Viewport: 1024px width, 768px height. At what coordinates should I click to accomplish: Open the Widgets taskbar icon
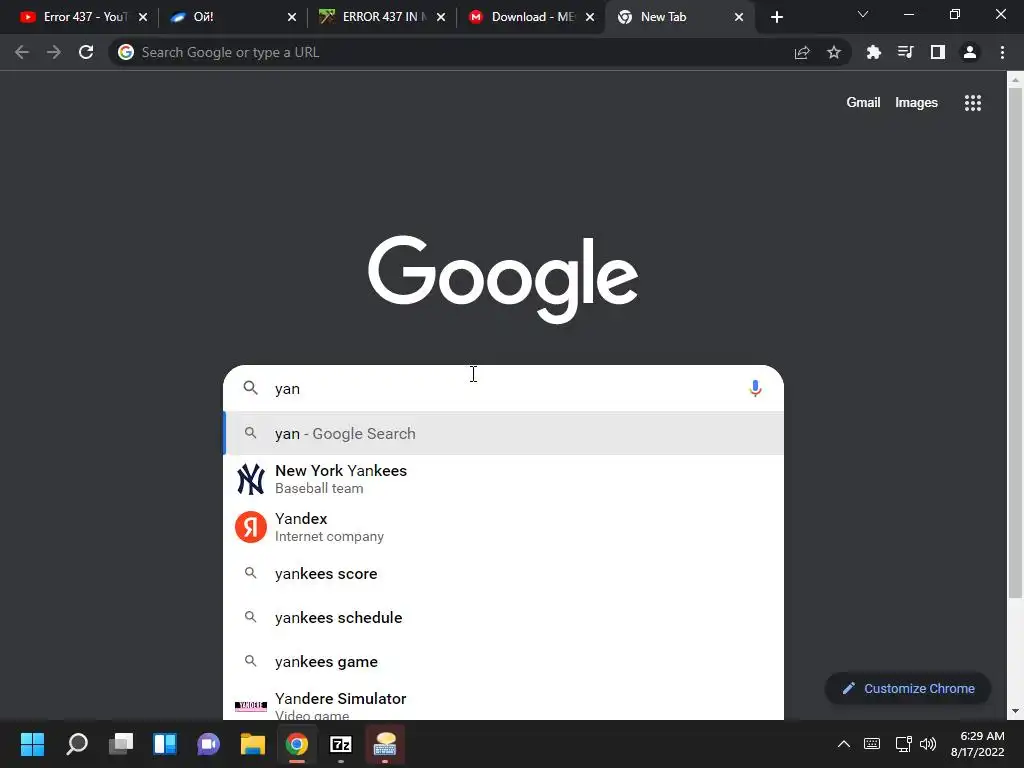pos(165,744)
